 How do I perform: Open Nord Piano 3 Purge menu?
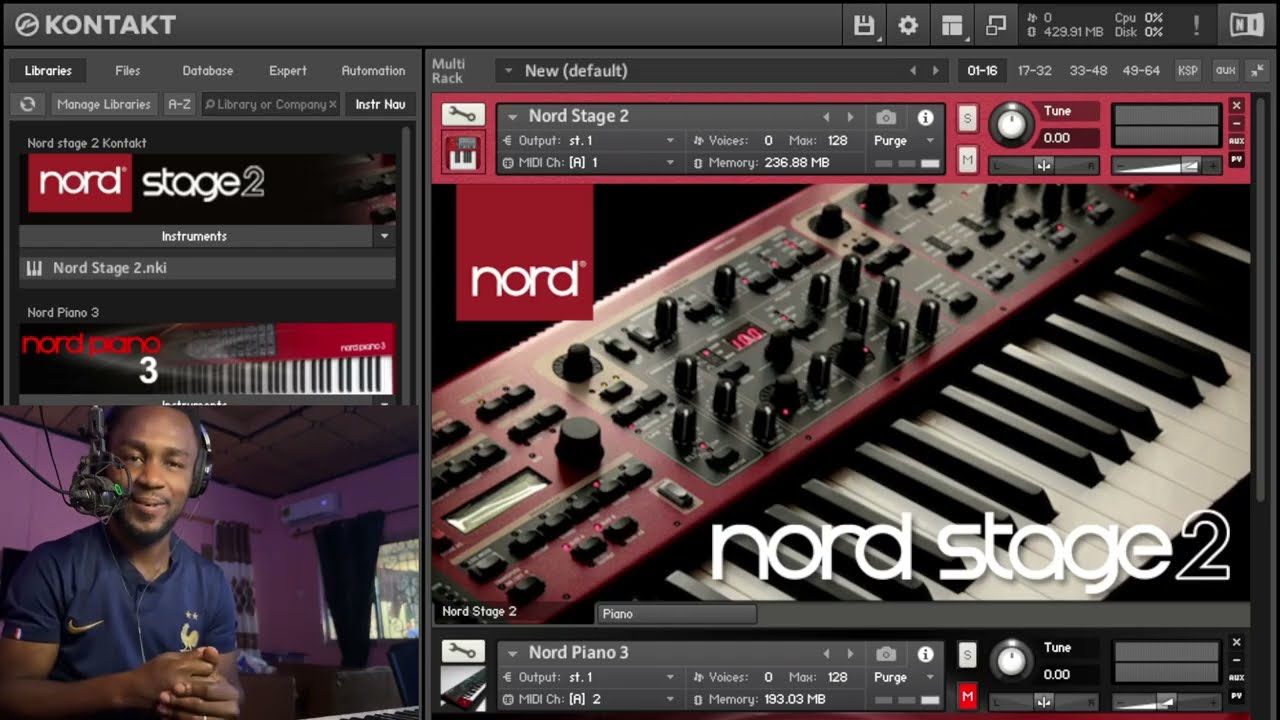[x=904, y=677]
